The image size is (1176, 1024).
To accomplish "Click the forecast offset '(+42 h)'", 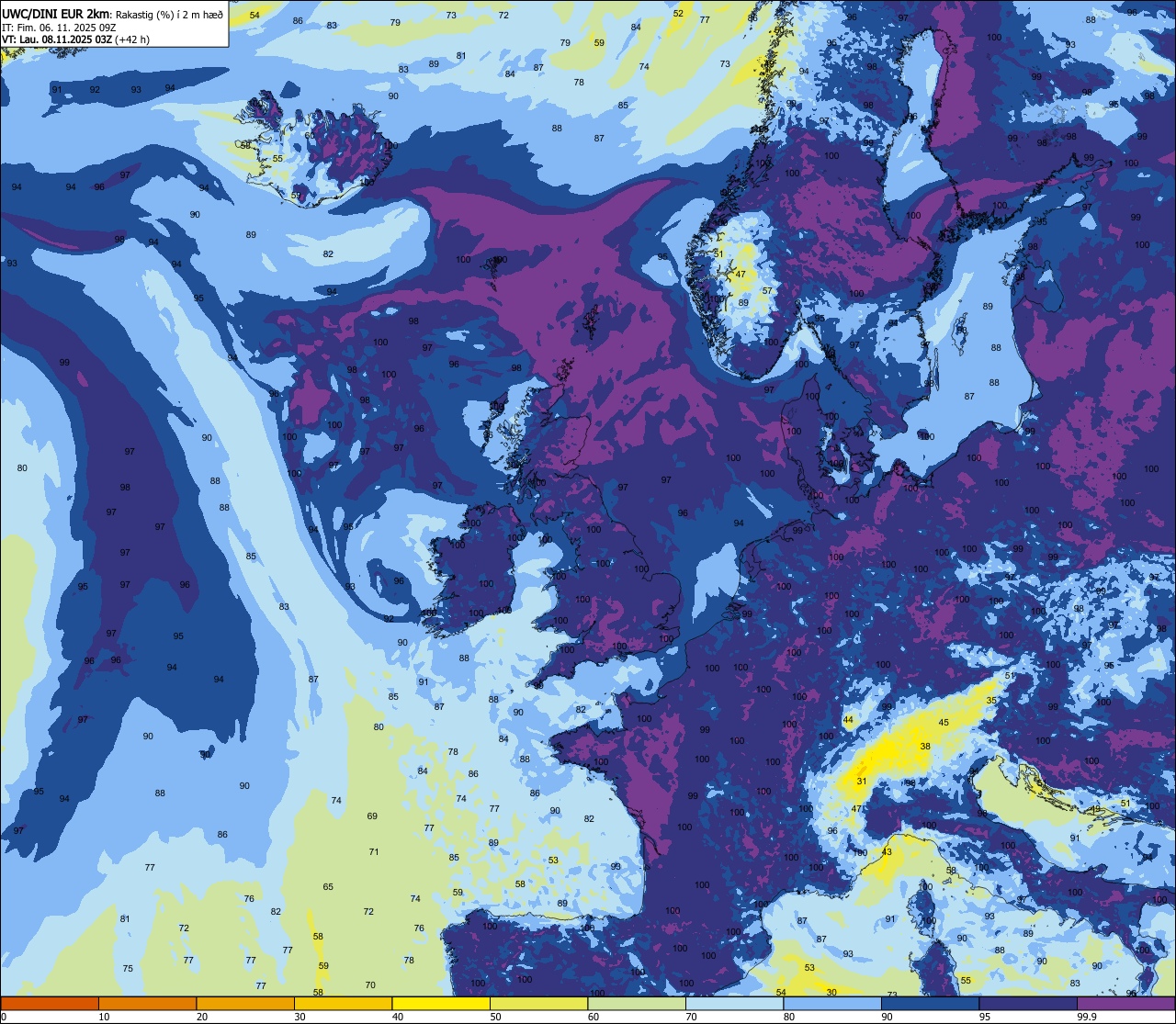I will point(132,39).
